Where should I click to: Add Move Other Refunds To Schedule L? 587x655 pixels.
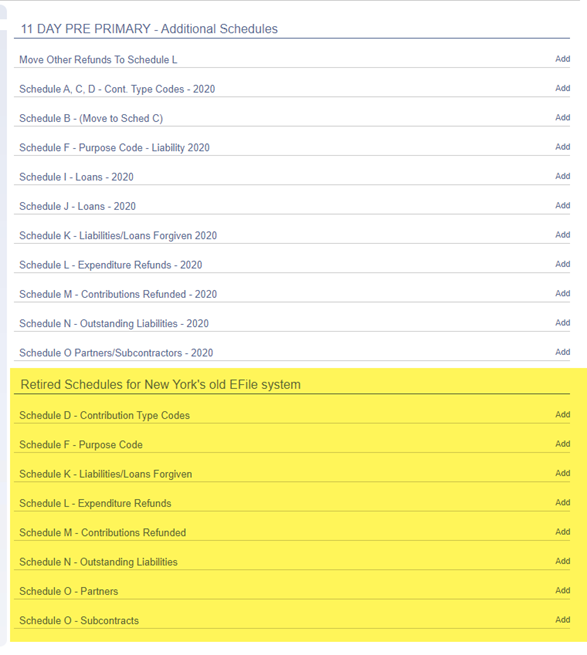pyautogui.click(x=562, y=59)
